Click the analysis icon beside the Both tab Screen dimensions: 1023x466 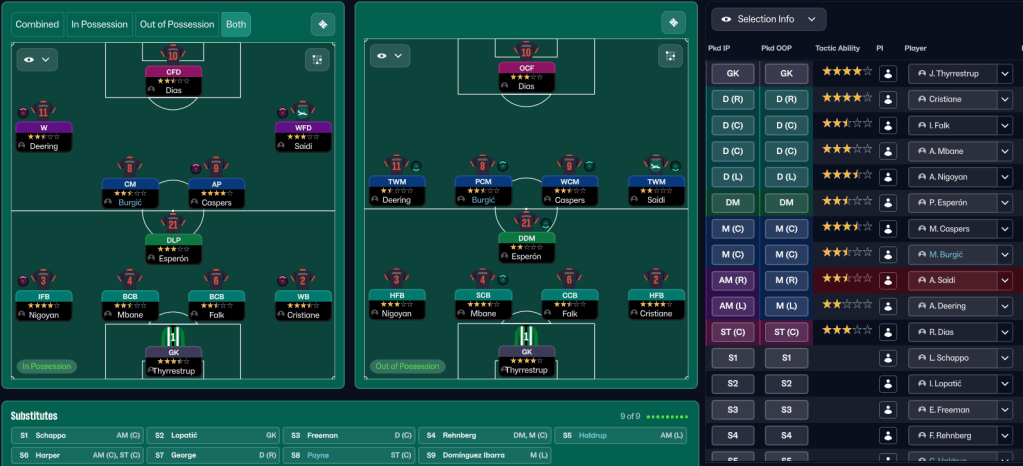click(x=322, y=24)
